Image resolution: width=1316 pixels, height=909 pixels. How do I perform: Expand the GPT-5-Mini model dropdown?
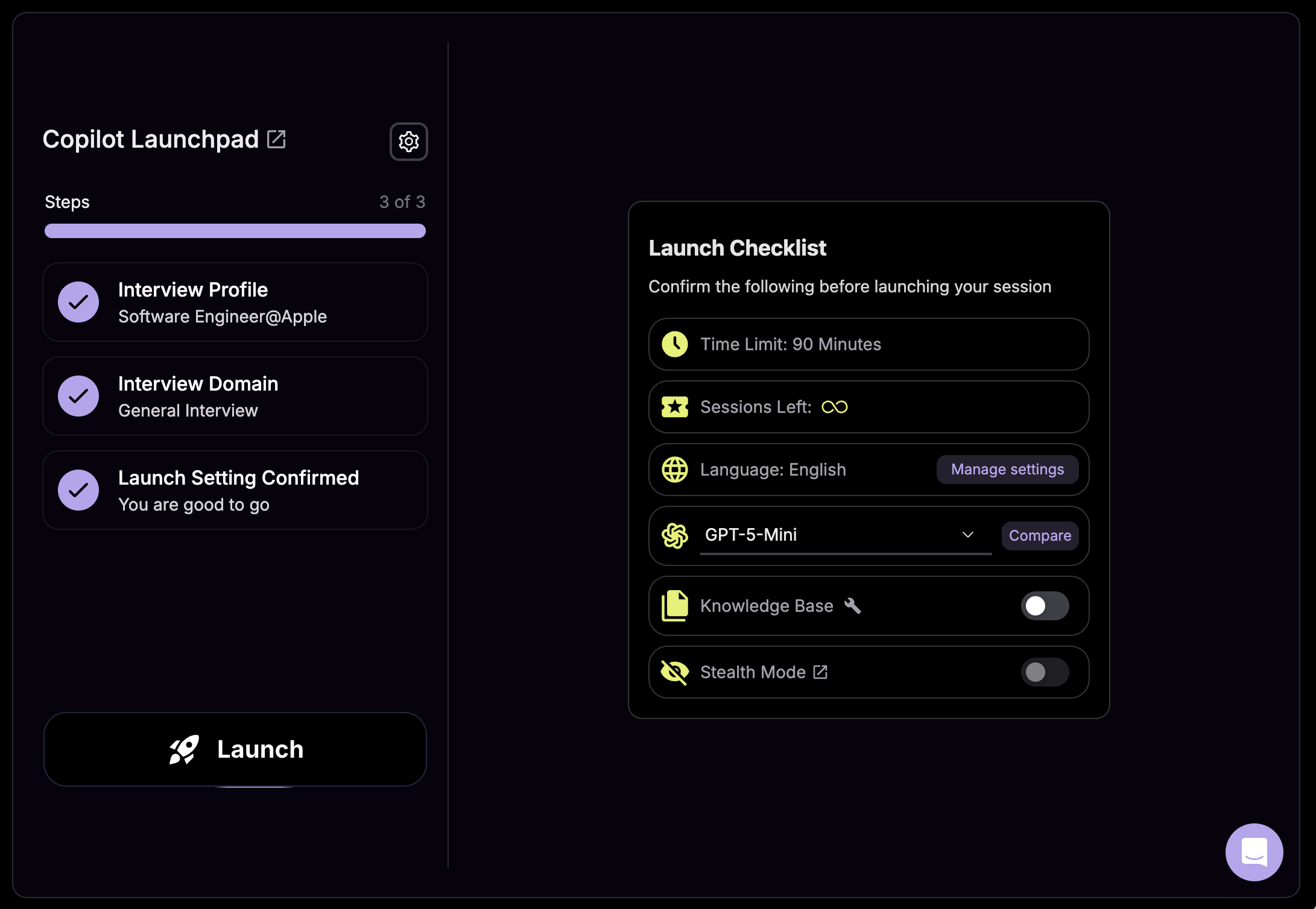point(968,535)
